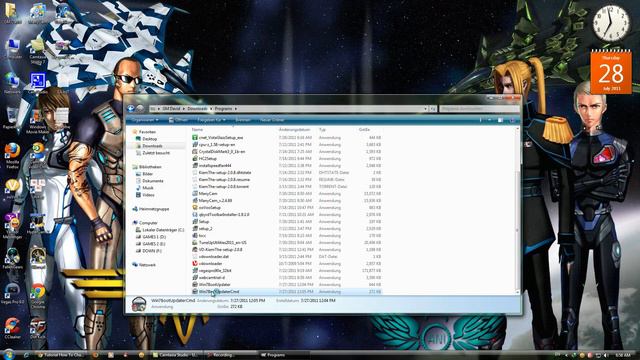Click the Neuer Ordner toolbar button
640x360 pixels.
[272, 120]
